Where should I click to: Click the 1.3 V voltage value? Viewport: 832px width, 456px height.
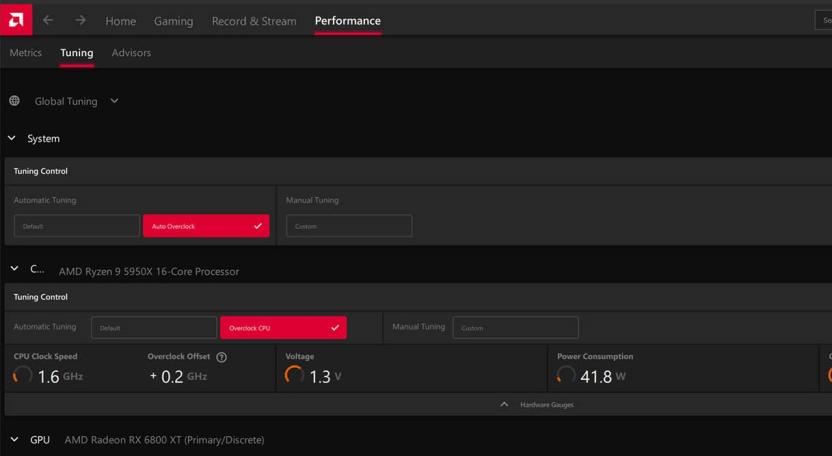325,377
